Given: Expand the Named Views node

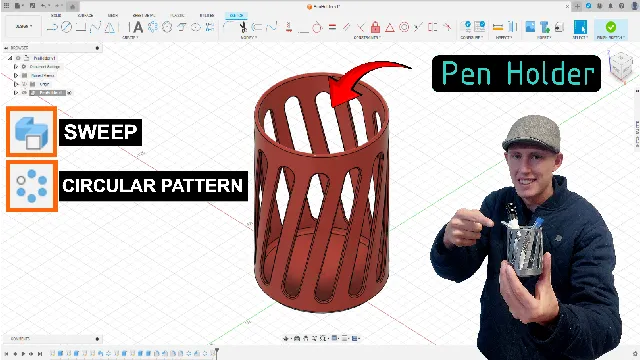Looking at the screenshot, I should [x=16, y=76].
